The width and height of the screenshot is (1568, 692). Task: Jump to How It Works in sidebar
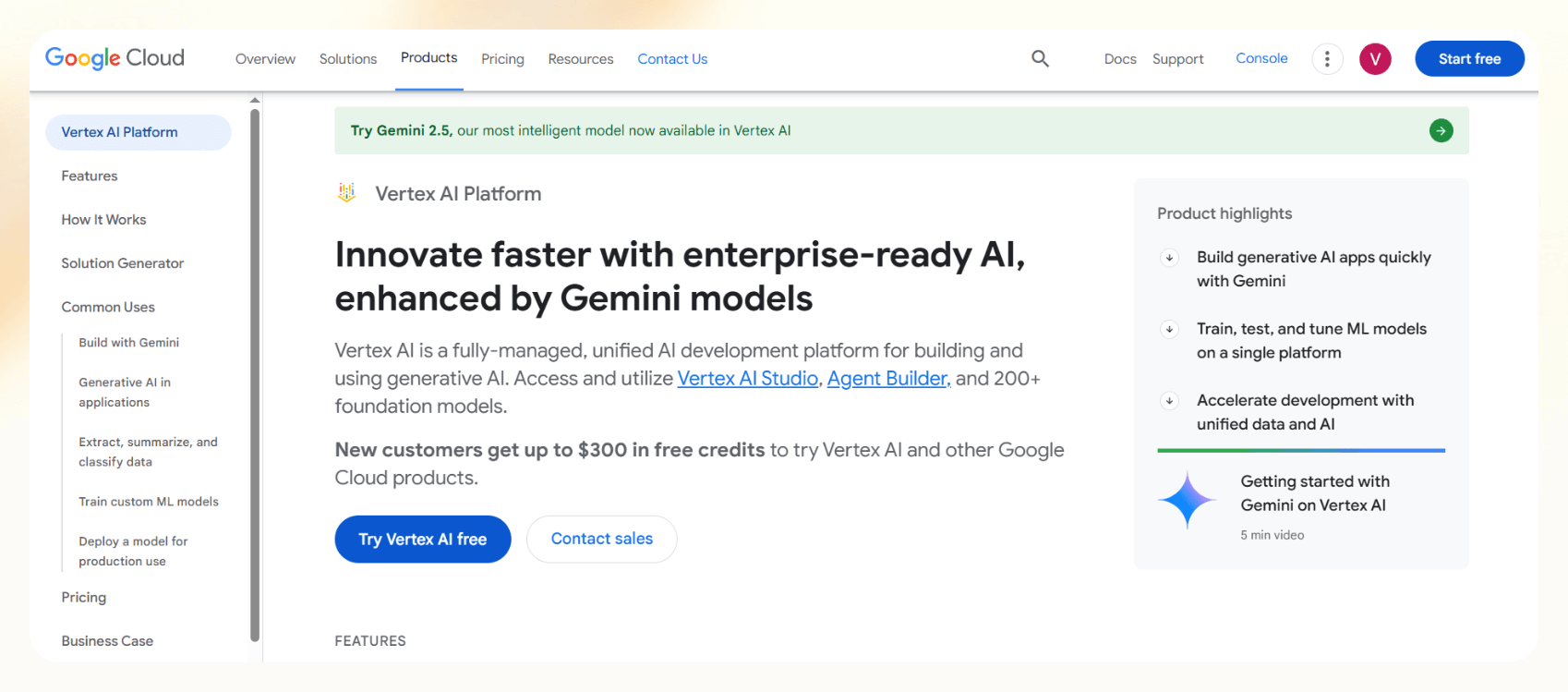(103, 219)
